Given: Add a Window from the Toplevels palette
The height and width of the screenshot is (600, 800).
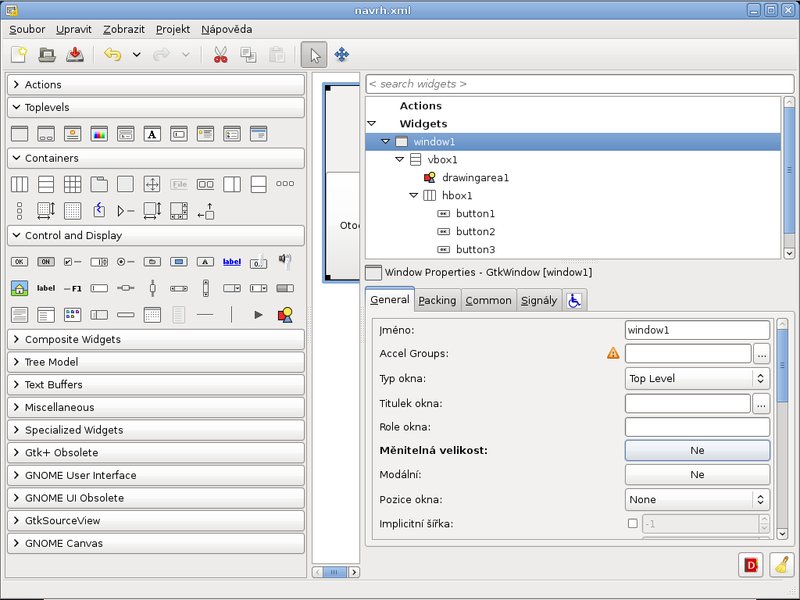Looking at the screenshot, I should (x=19, y=134).
